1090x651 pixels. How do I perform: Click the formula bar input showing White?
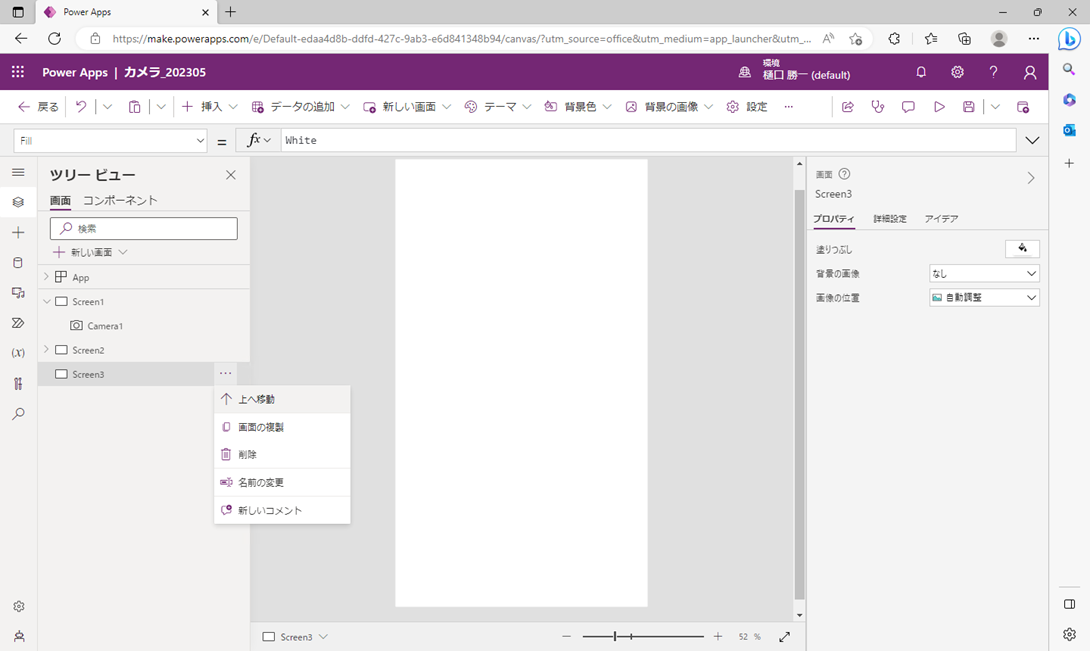[x=648, y=140]
